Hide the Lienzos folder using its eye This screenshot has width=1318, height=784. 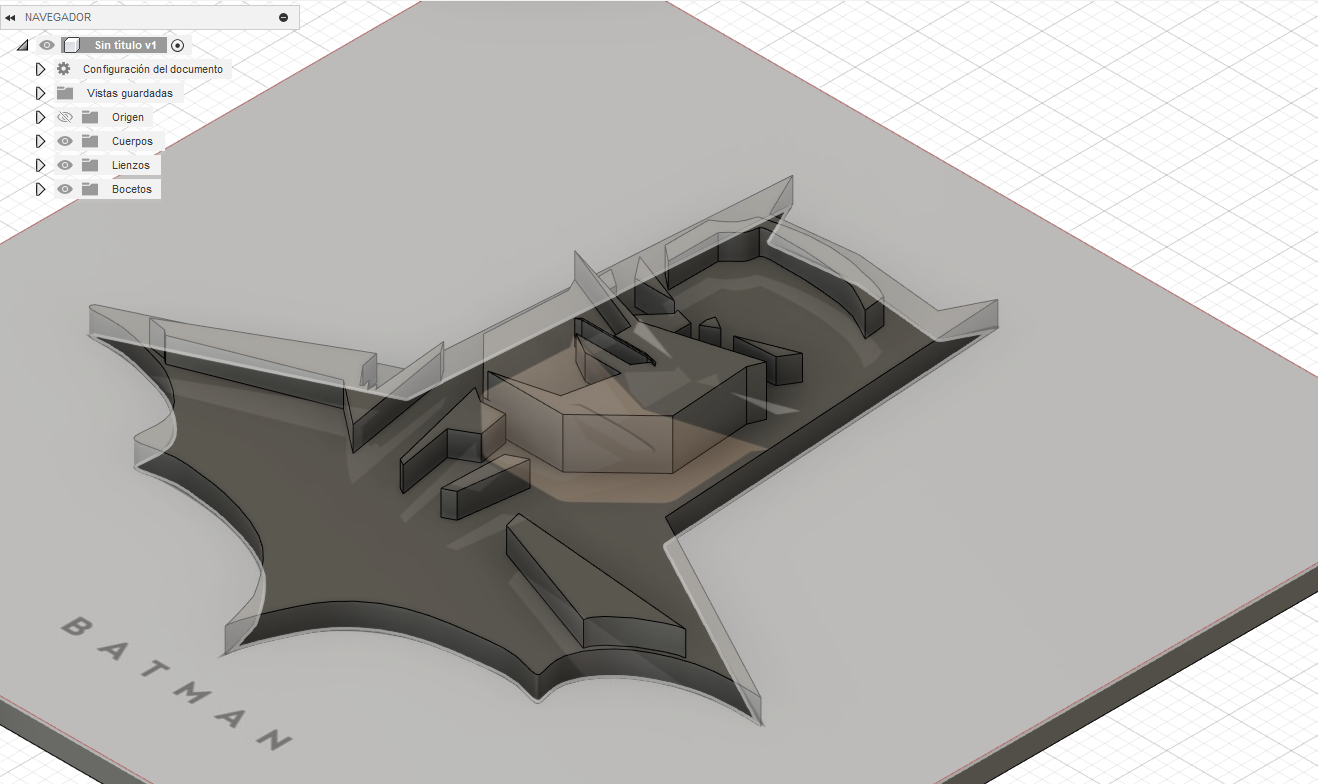[65, 165]
